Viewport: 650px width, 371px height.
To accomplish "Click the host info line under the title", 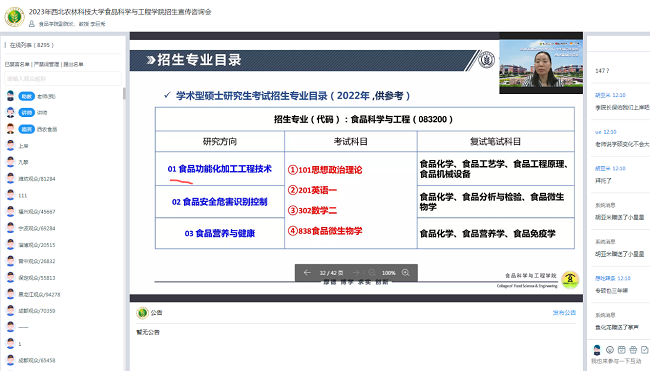I will tap(67, 24).
